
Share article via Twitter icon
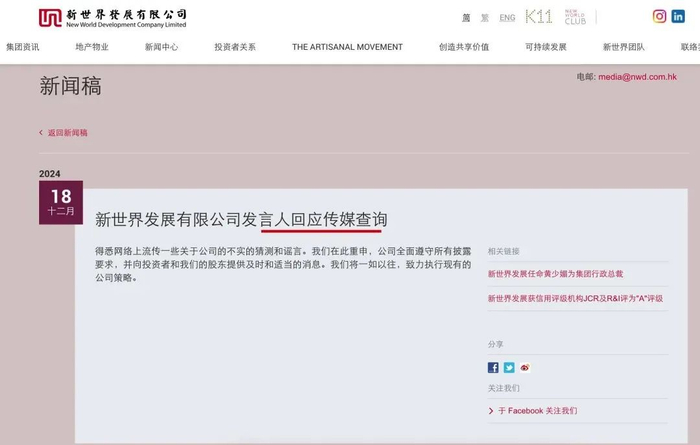(x=509, y=367)
